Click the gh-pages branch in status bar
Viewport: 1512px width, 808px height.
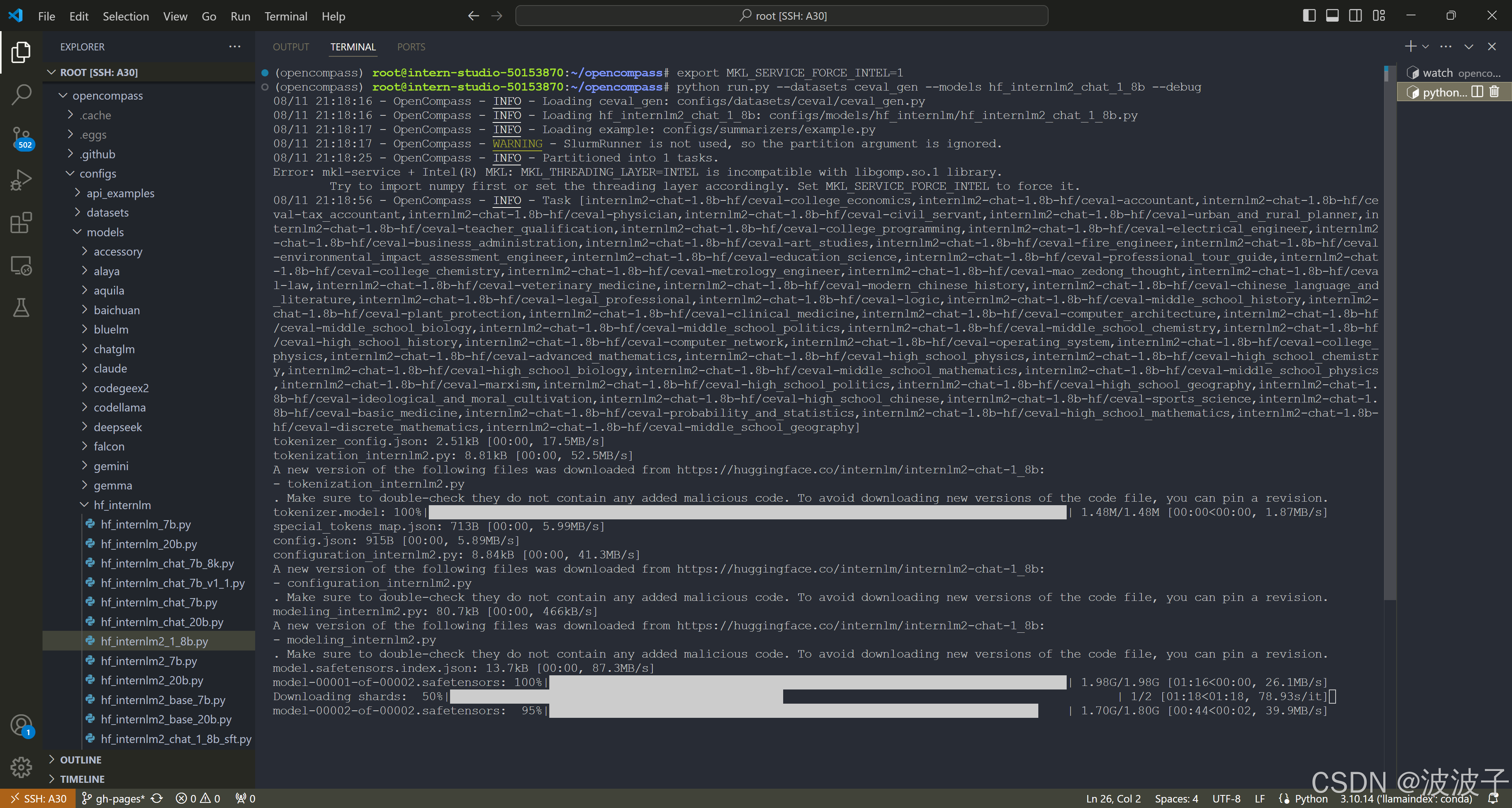click(x=119, y=798)
